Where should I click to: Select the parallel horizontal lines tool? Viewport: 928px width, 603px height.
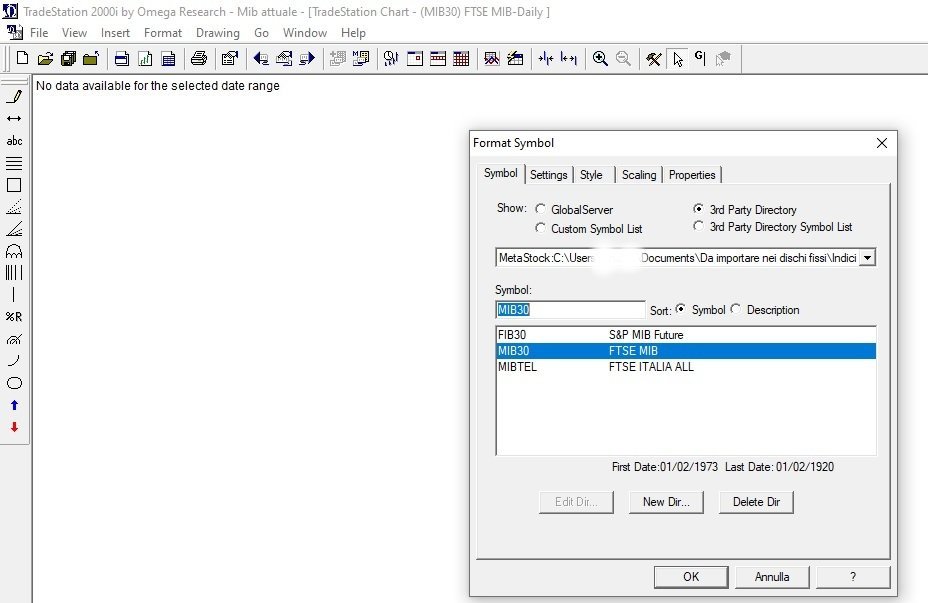(x=14, y=163)
